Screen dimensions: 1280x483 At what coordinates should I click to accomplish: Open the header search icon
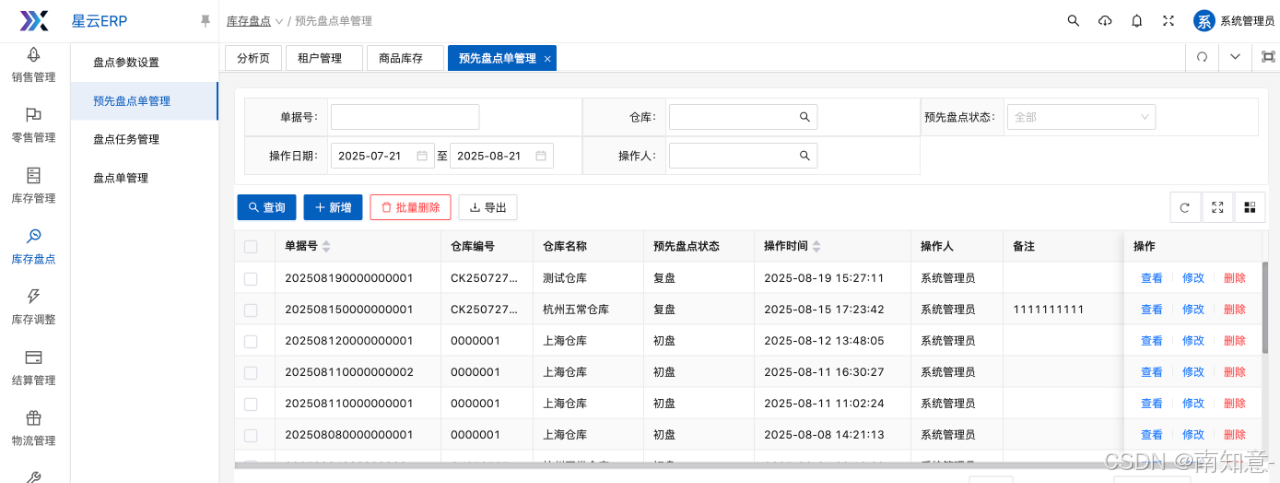1073,20
